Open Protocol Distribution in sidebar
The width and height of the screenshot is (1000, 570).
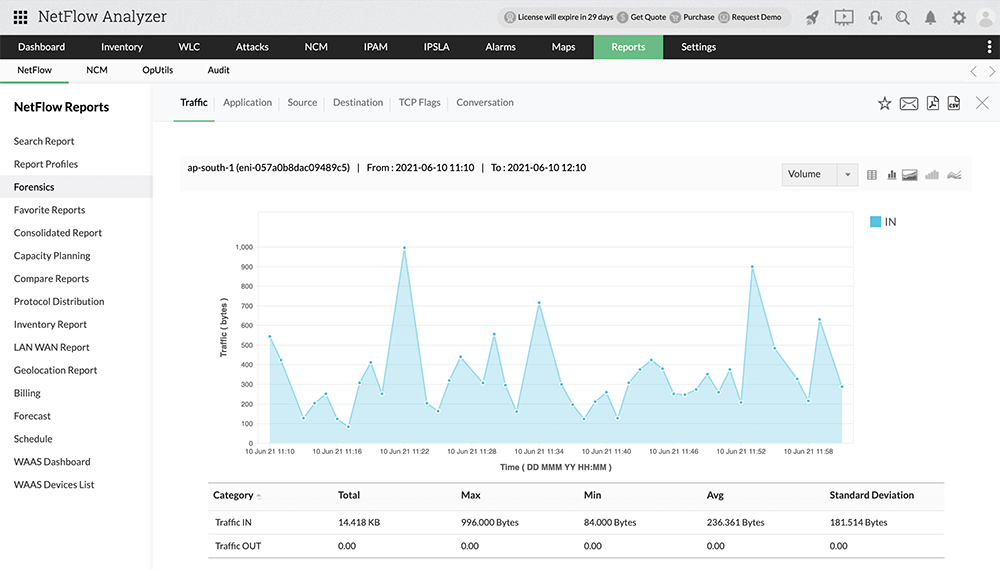[x=59, y=301]
